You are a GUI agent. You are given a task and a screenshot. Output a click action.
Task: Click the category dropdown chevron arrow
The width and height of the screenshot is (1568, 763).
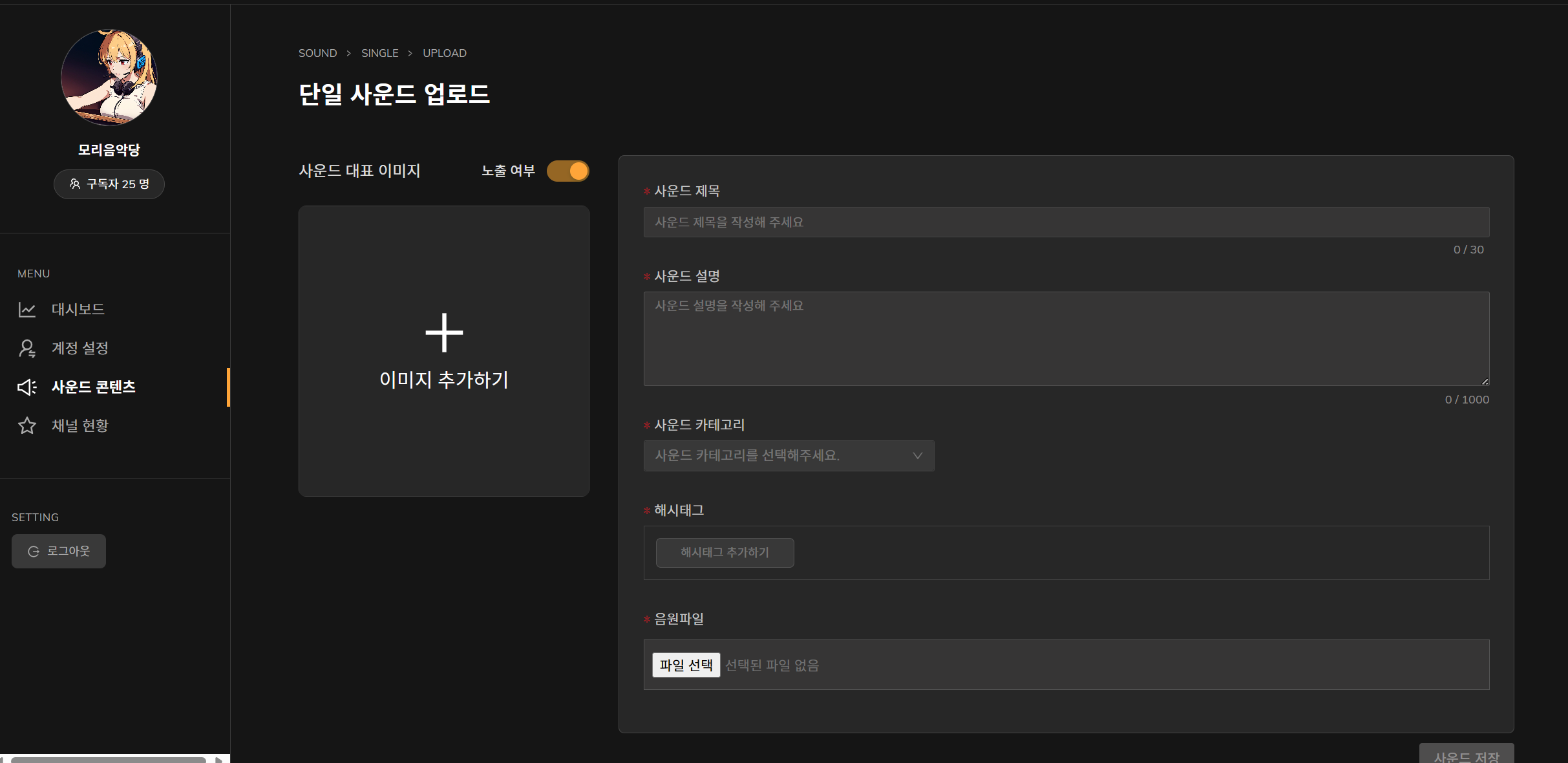pyautogui.click(x=917, y=456)
